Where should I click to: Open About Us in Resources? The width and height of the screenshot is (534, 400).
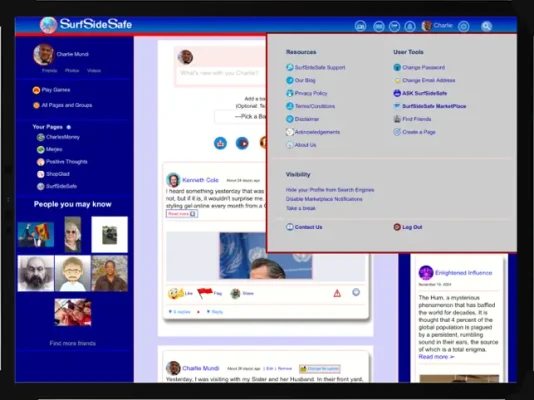click(x=301, y=145)
